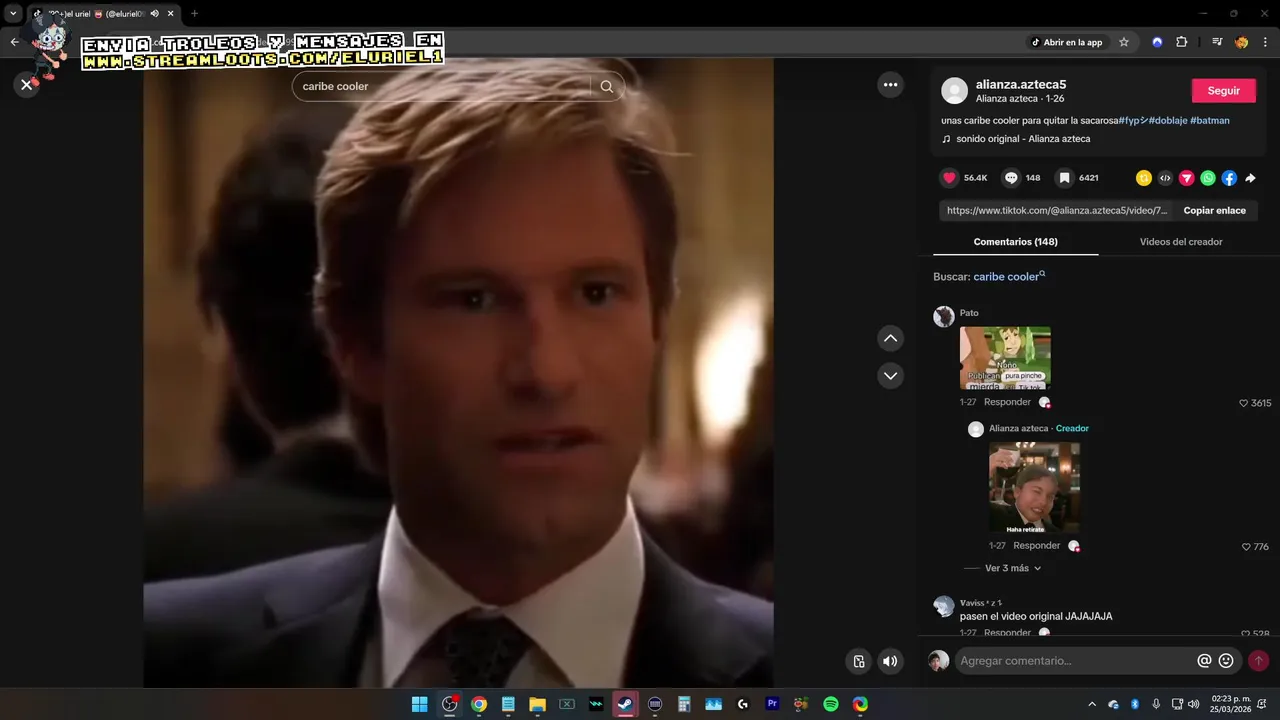Share video via WhatsApp icon

coord(1208,178)
